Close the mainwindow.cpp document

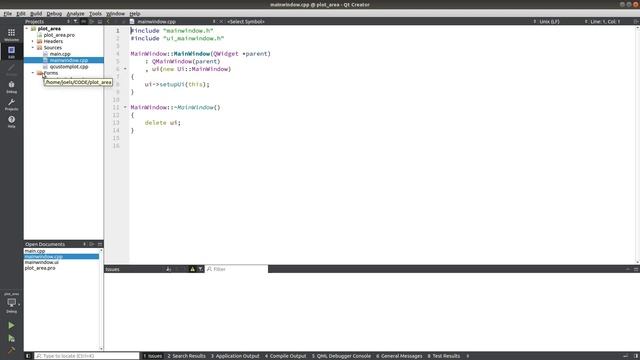coord(221,21)
